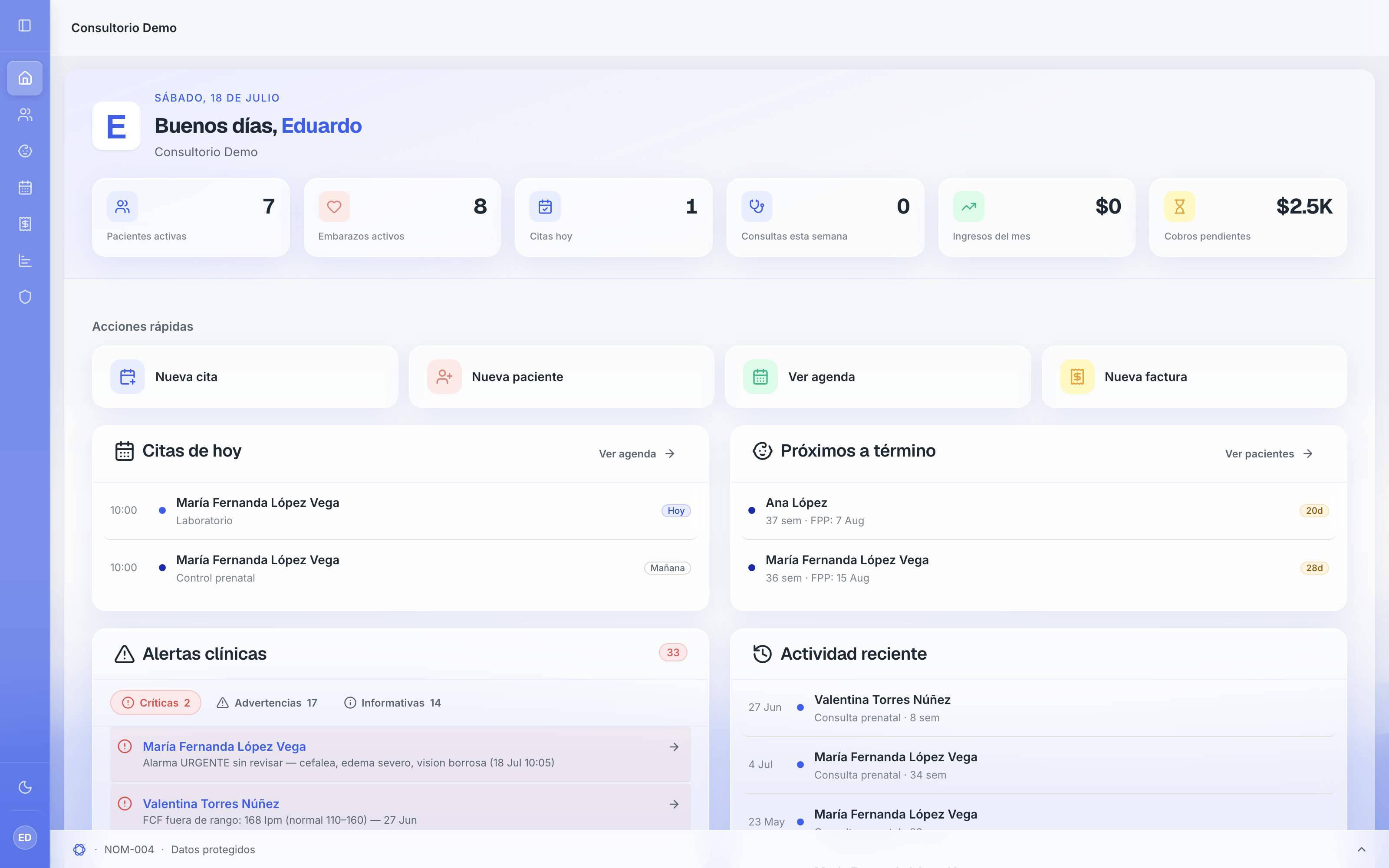Click the stethoscope icon in Consultas esta semana
The width and height of the screenshot is (1389, 868).
click(x=757, y=207)
